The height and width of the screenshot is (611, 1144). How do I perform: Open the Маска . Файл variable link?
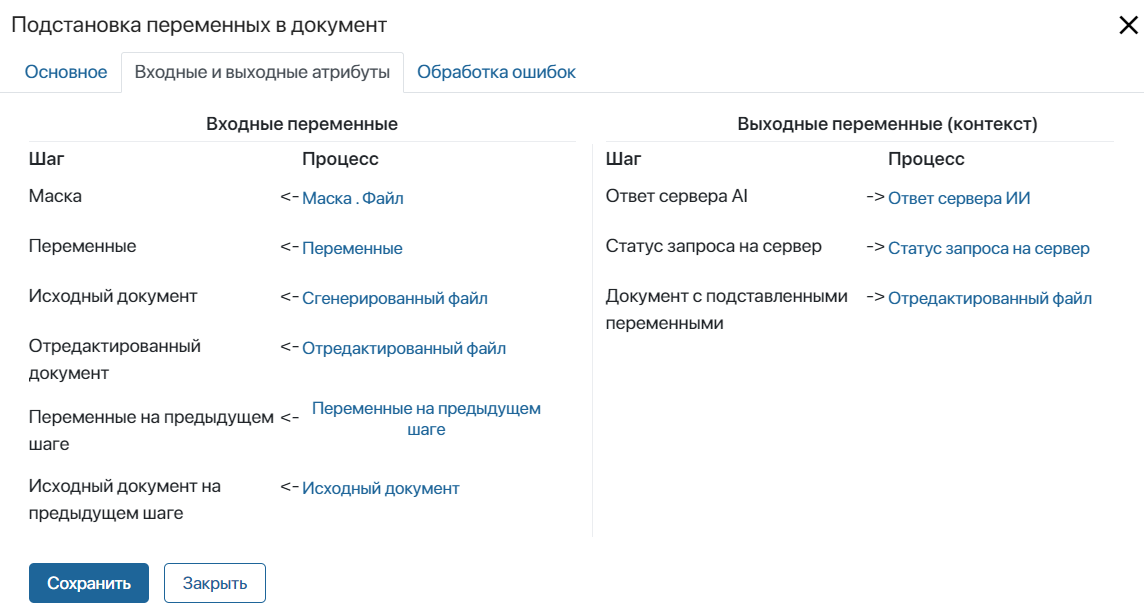coord(354,197)
